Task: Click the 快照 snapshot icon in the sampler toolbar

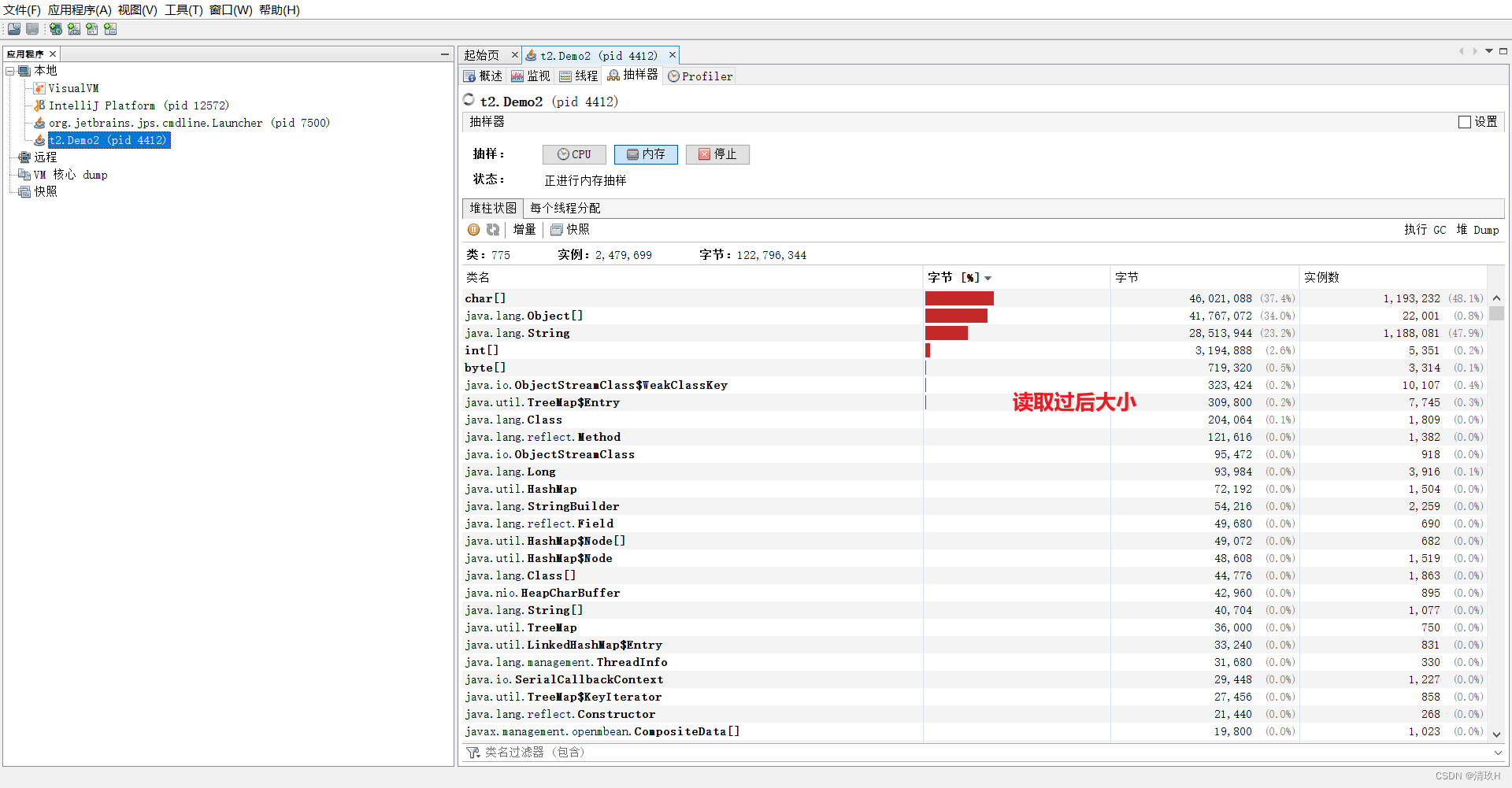Action: (557, 230)
